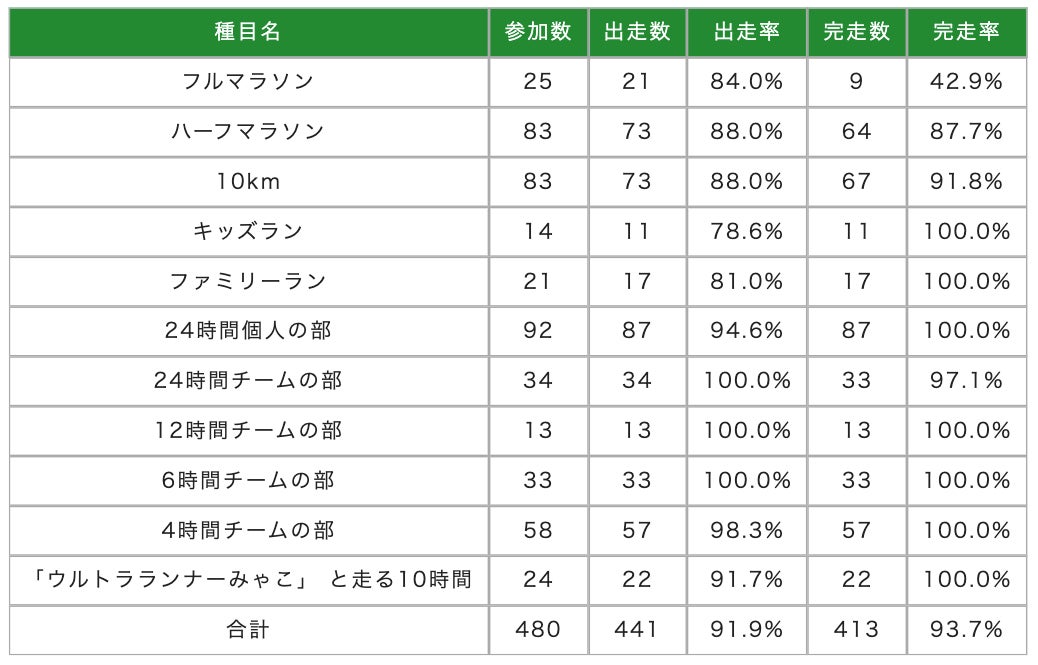Click the 出走率 column header
The height and width of the screenshot is (665, 1038).
(x=746, y=32)
